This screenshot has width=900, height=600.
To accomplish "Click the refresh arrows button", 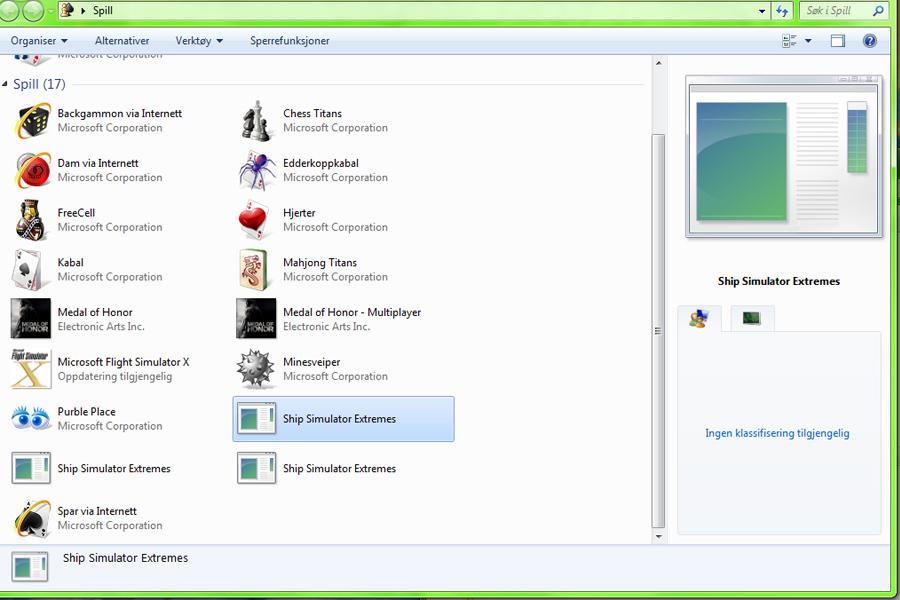I will click(782, 11).
